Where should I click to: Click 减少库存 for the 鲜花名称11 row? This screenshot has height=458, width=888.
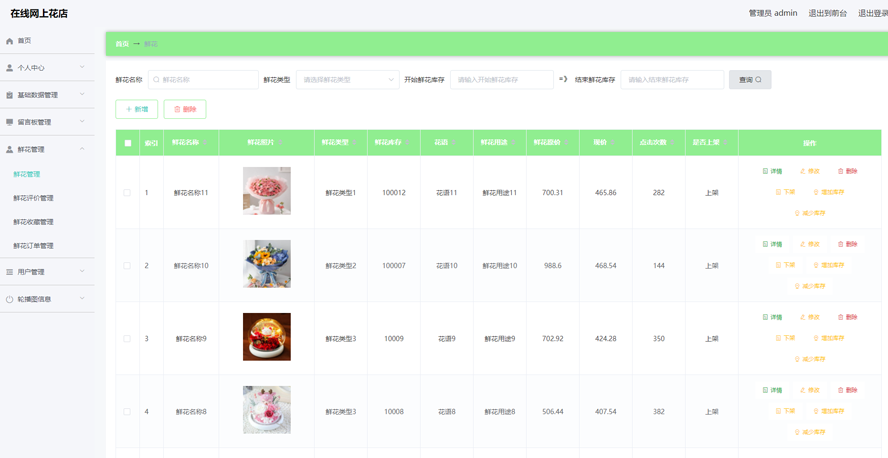tap(810, 213)
